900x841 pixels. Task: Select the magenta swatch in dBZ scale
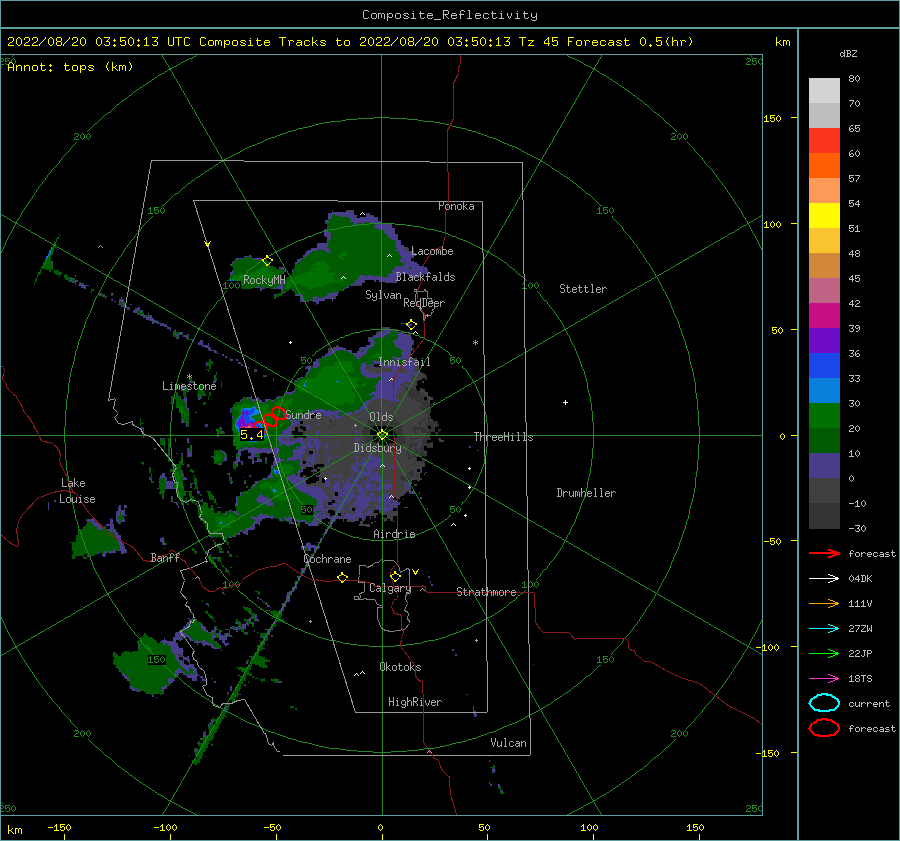824,315
